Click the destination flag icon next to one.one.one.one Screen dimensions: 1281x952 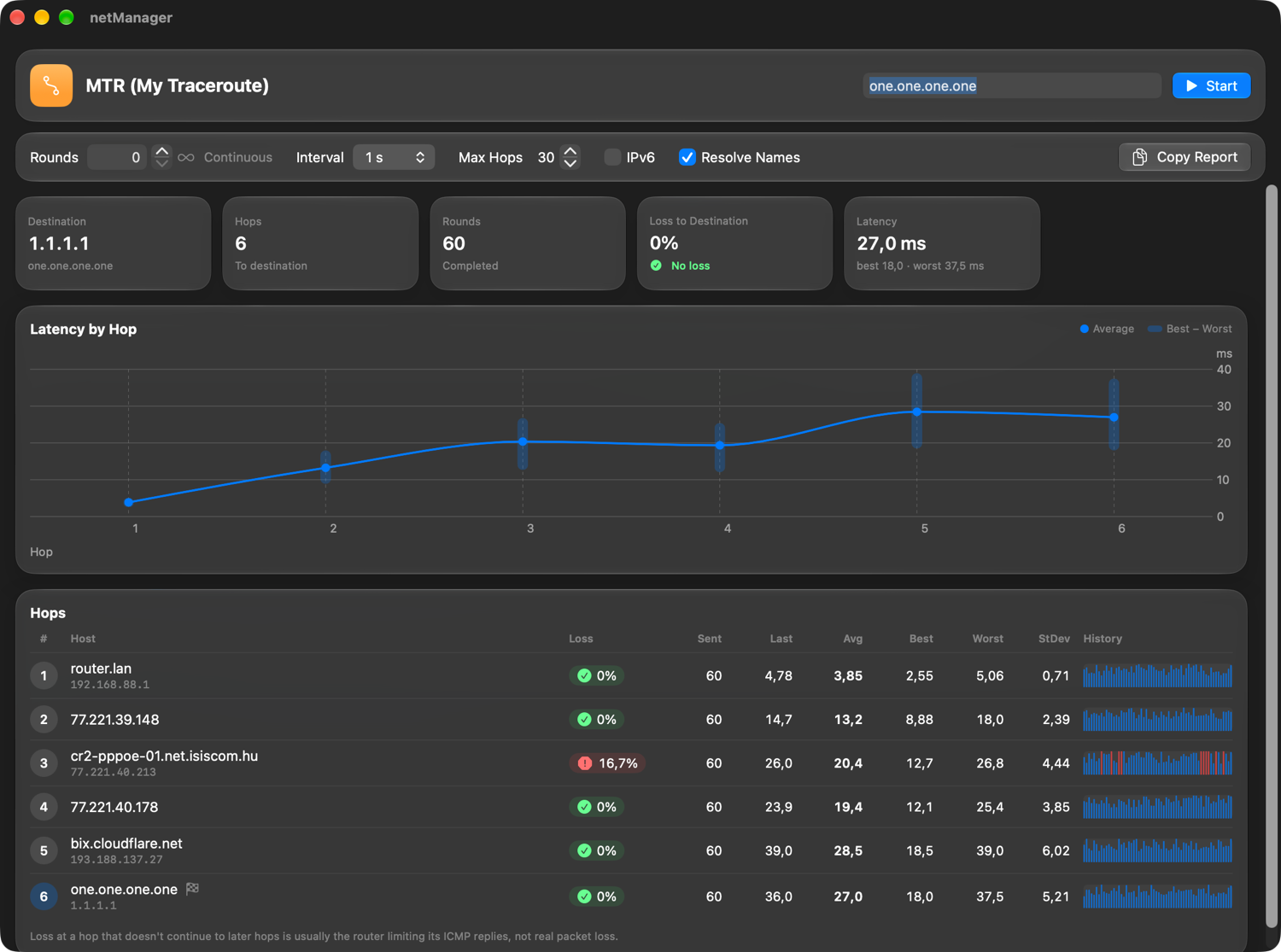193,889
